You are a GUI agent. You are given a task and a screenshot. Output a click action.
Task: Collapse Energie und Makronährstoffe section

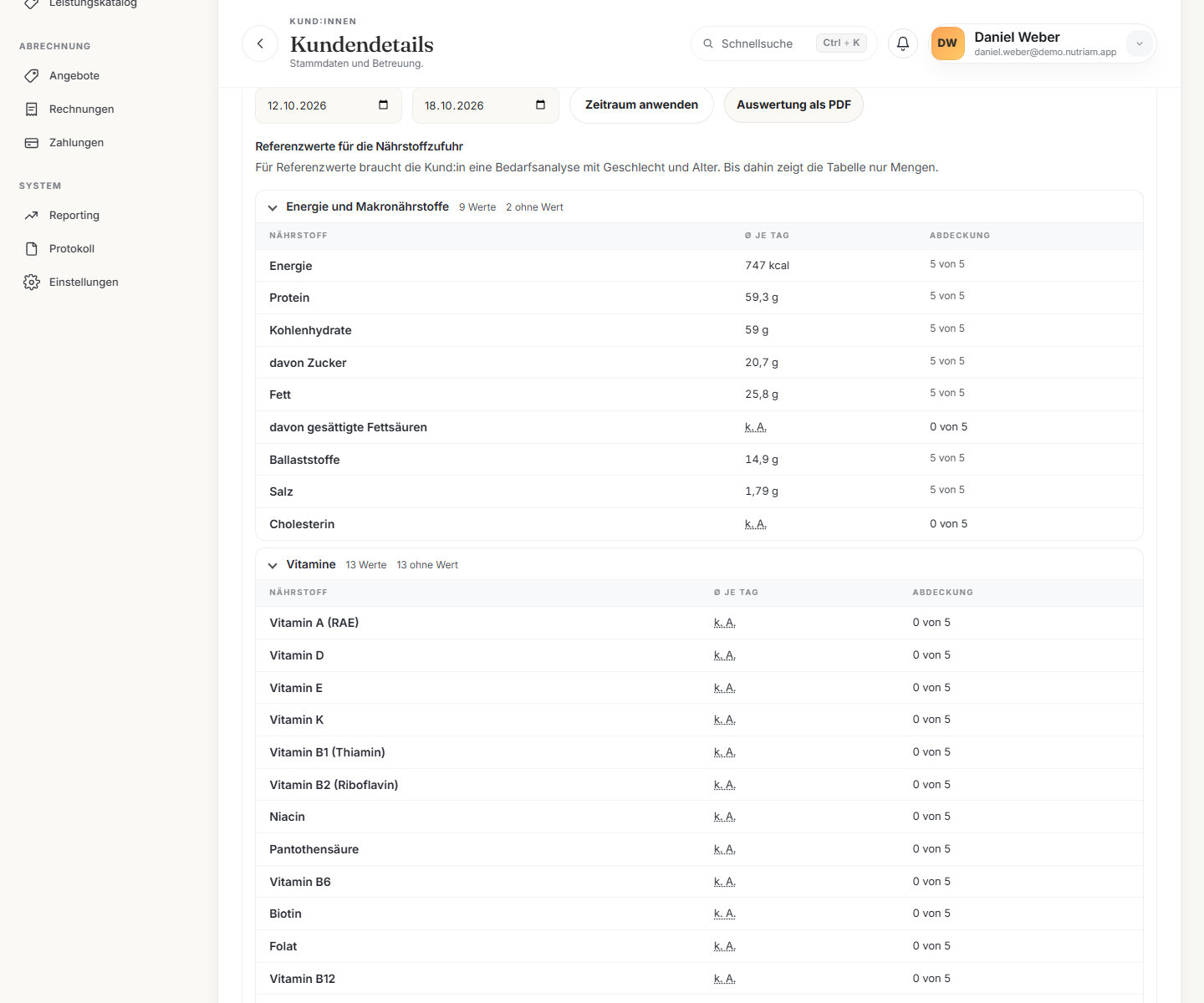[273, 207]
